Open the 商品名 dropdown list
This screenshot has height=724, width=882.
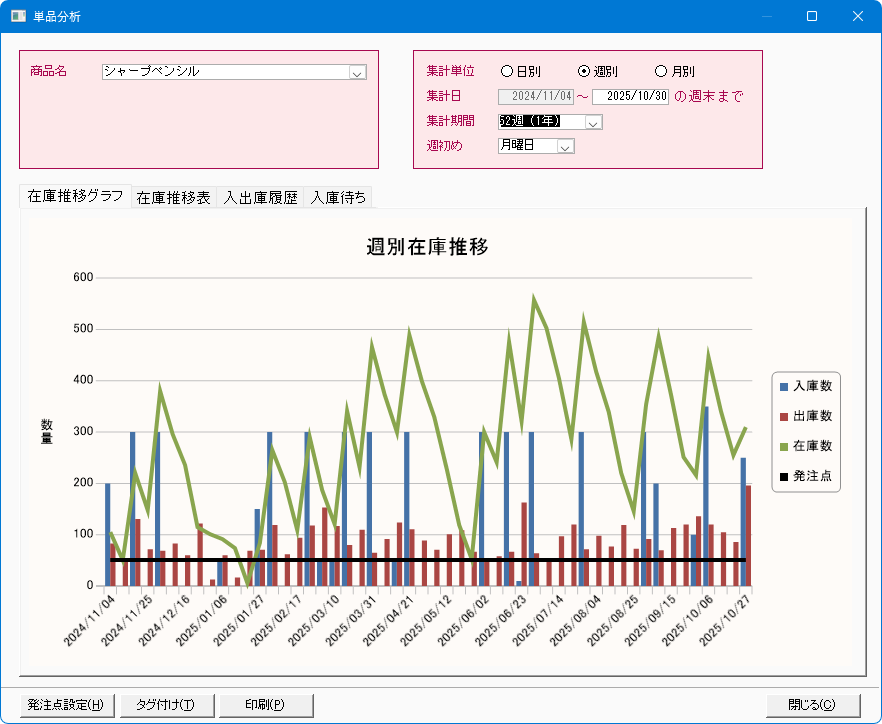click(x=357, y=72)
